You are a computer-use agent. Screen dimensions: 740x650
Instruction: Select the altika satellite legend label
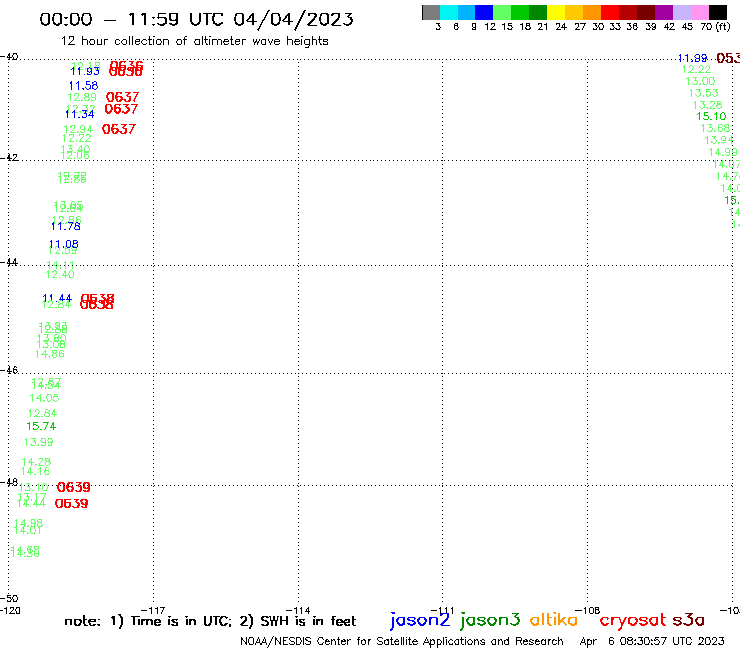click(x=554, y=619)
